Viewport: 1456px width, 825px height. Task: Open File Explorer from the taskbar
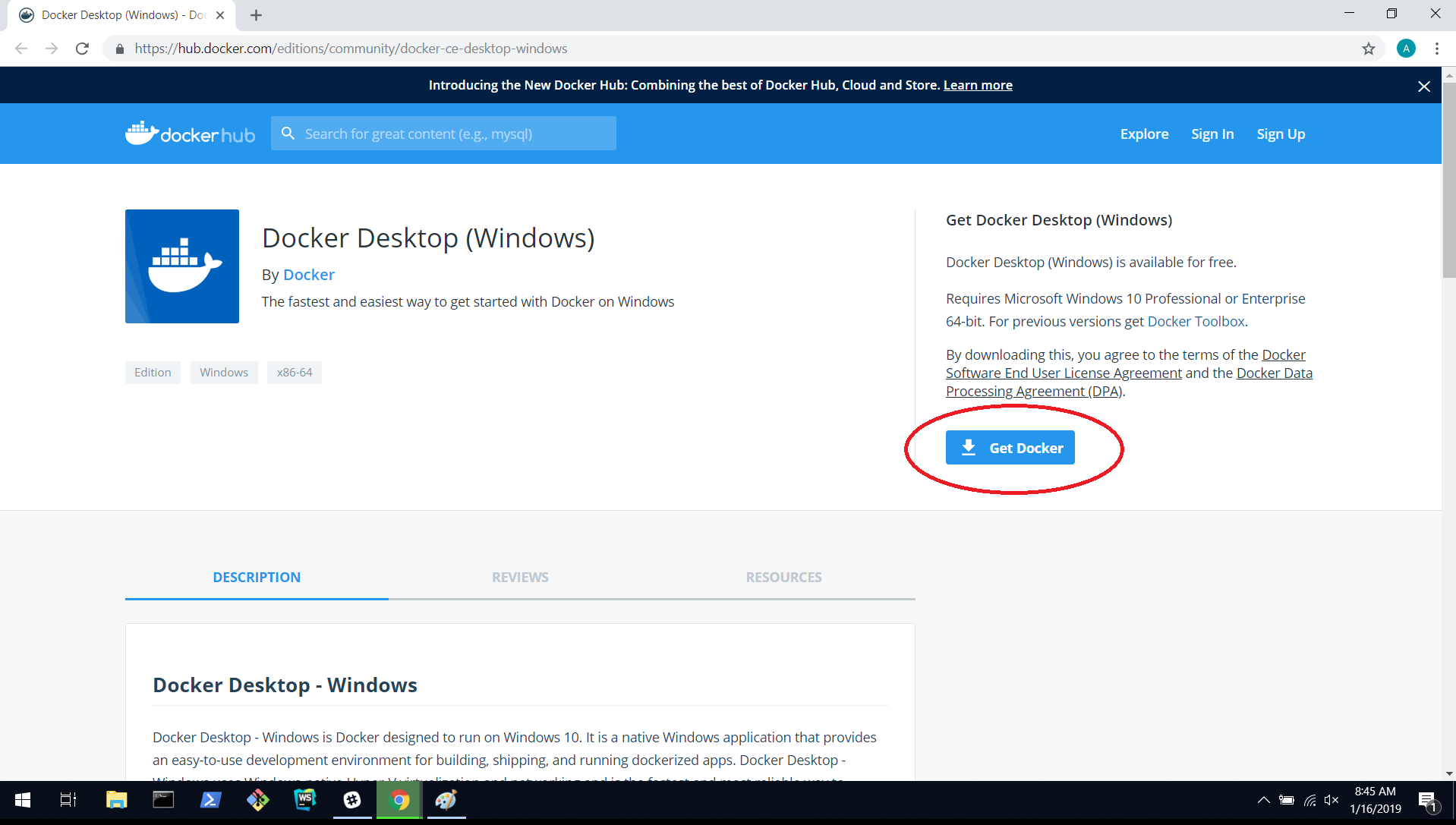point(116,800)
